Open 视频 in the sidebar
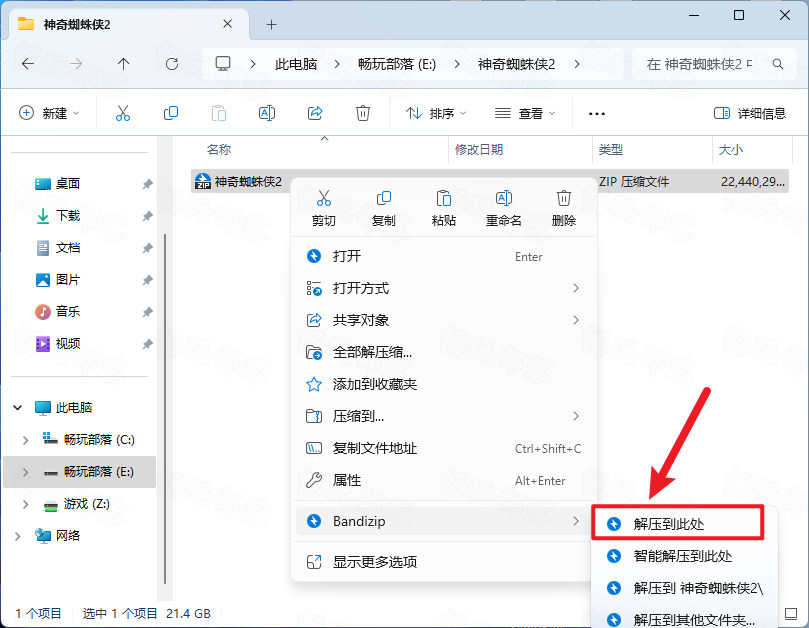The width and height of the screenshot is (809, 628). click(x=68, y=344)
